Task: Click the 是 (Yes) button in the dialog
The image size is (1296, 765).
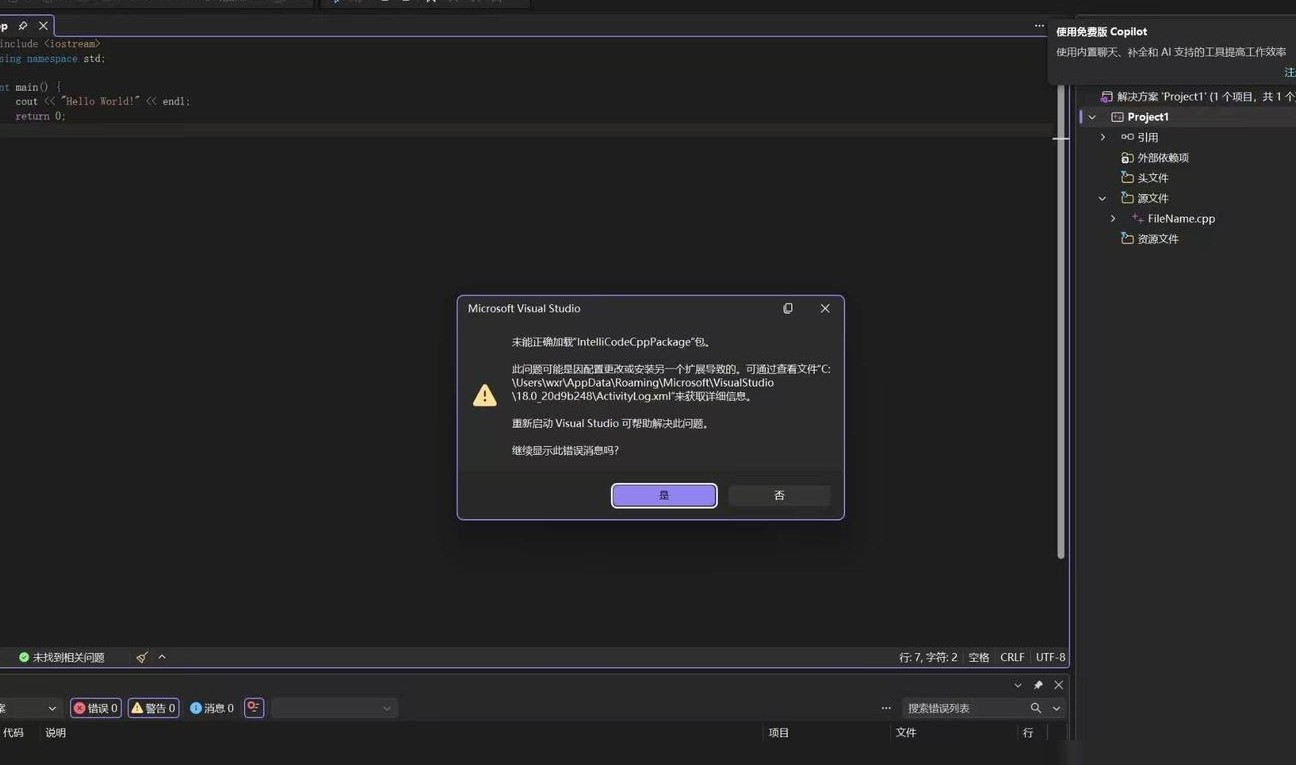Action: (x=664, y=495)
